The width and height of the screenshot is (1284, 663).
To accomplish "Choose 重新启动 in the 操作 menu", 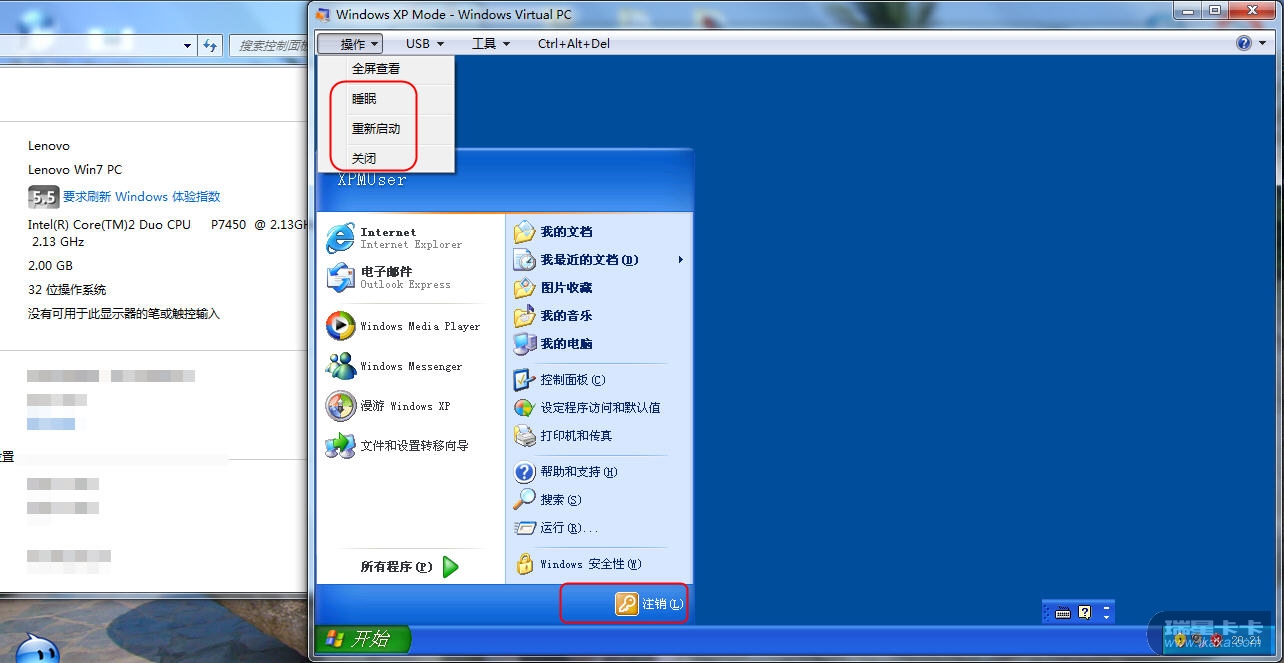I will pos(386,129).
